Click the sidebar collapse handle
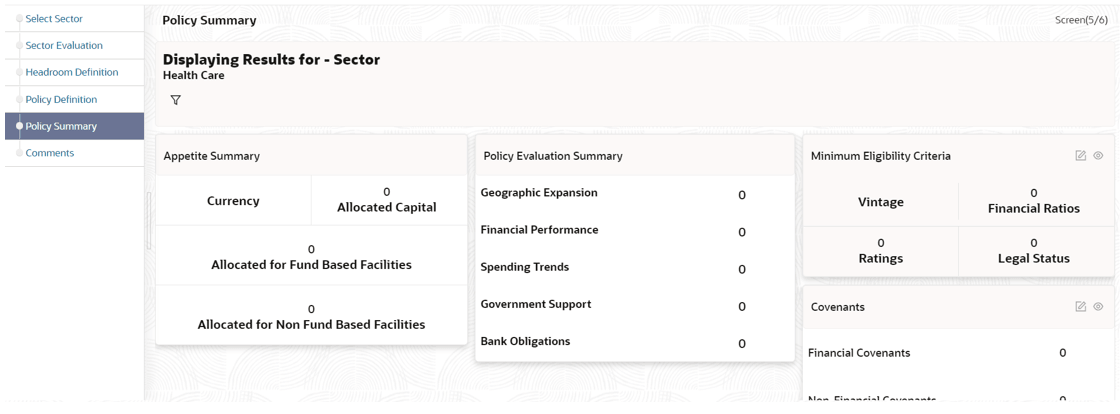This screenshot has width=1120, height=414. click(x=149, y=220)
